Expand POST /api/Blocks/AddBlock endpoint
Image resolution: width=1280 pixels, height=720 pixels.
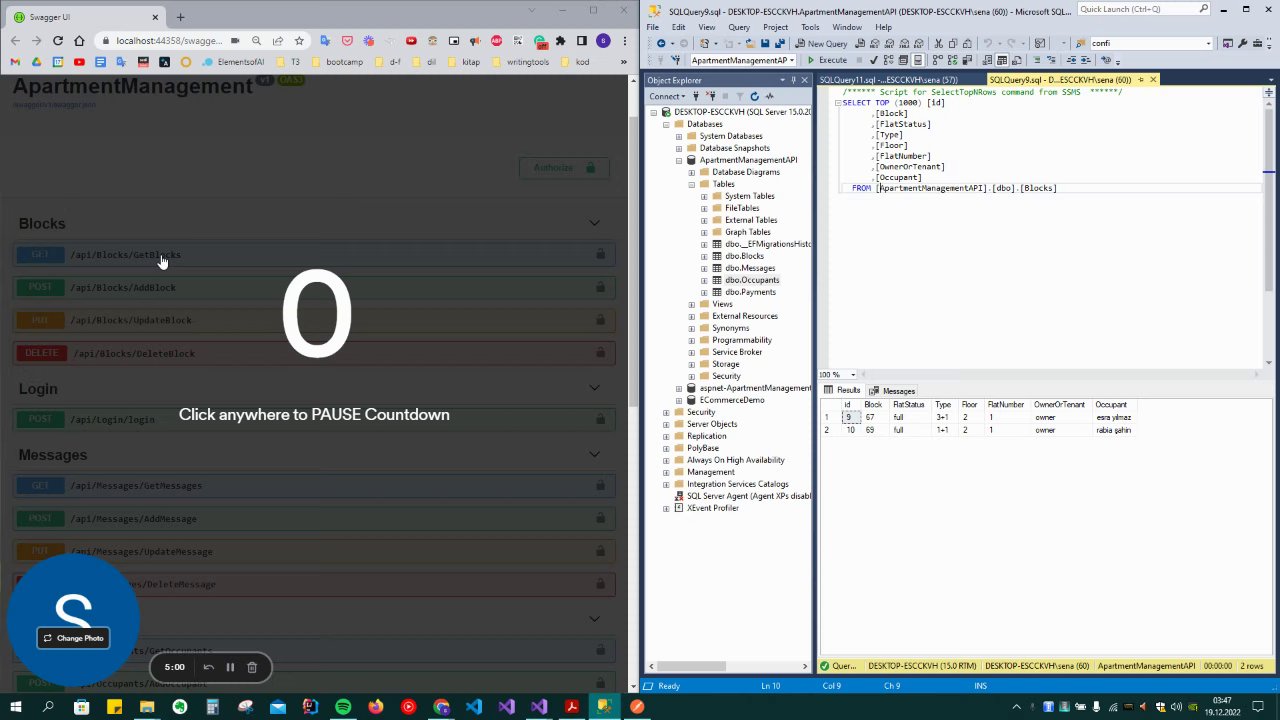314,288
